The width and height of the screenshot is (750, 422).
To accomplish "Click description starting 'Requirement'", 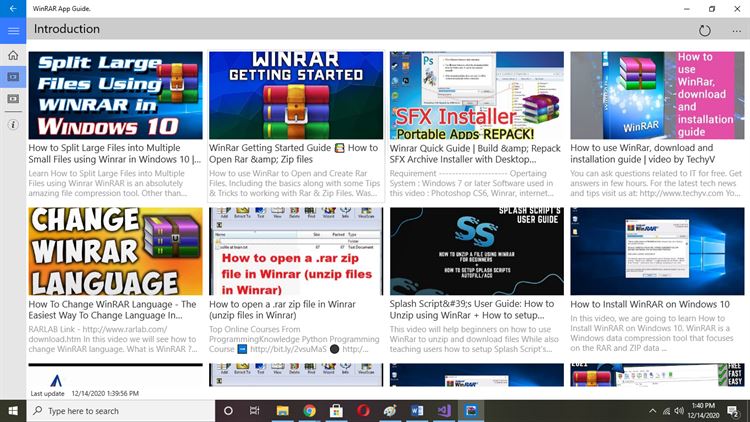I will [x=472, y=183].
